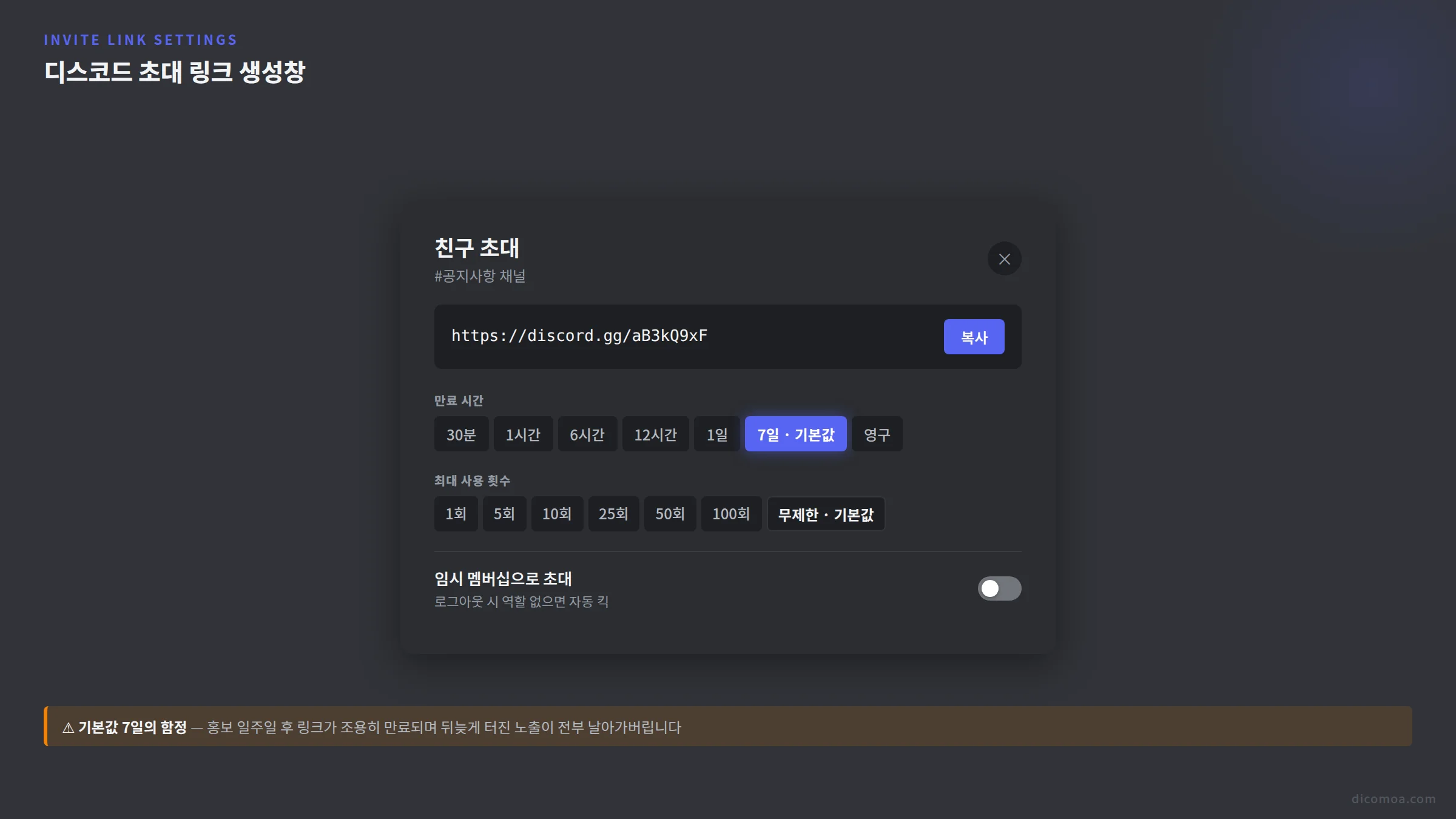This screenshot has height=819, width=1456.
Task: Click the 디스코드 초대 링크 생성창 heading
Action: click(175, 72)
